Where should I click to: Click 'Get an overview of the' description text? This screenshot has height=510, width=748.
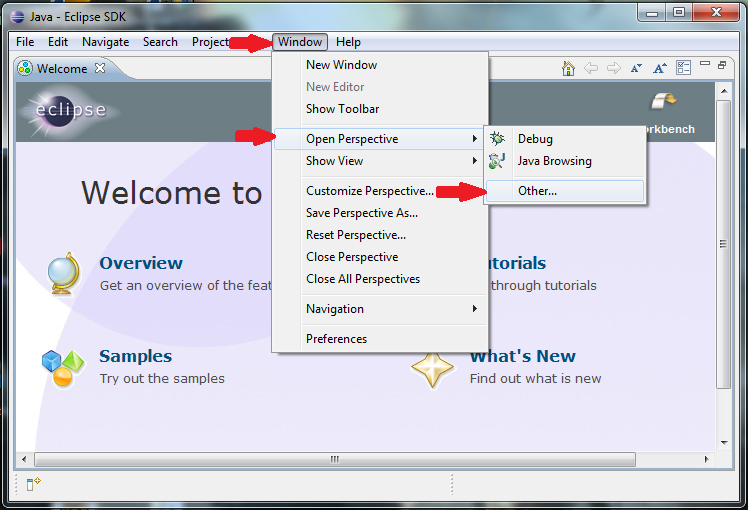[x=186, y=285]
